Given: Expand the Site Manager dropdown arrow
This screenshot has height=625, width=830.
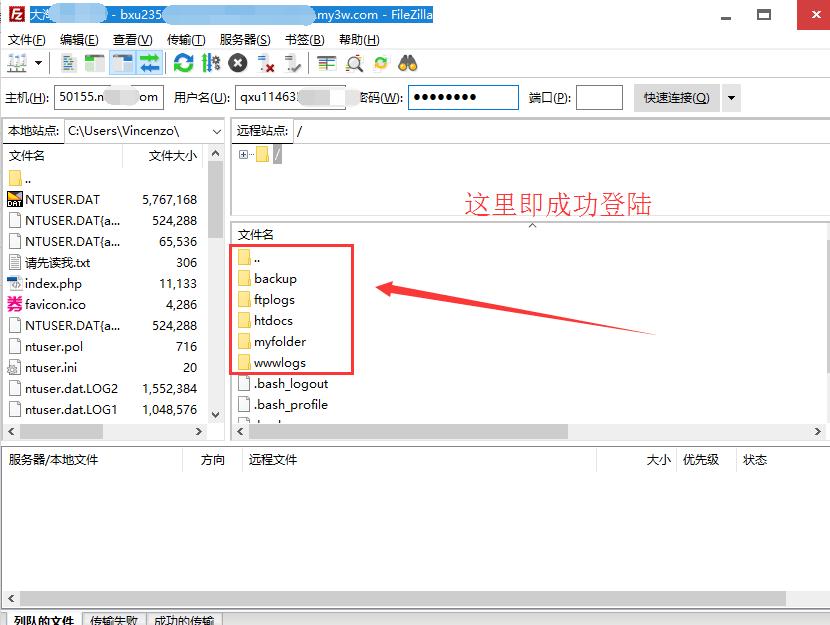Looking at the screenshot, I should 39,62.
